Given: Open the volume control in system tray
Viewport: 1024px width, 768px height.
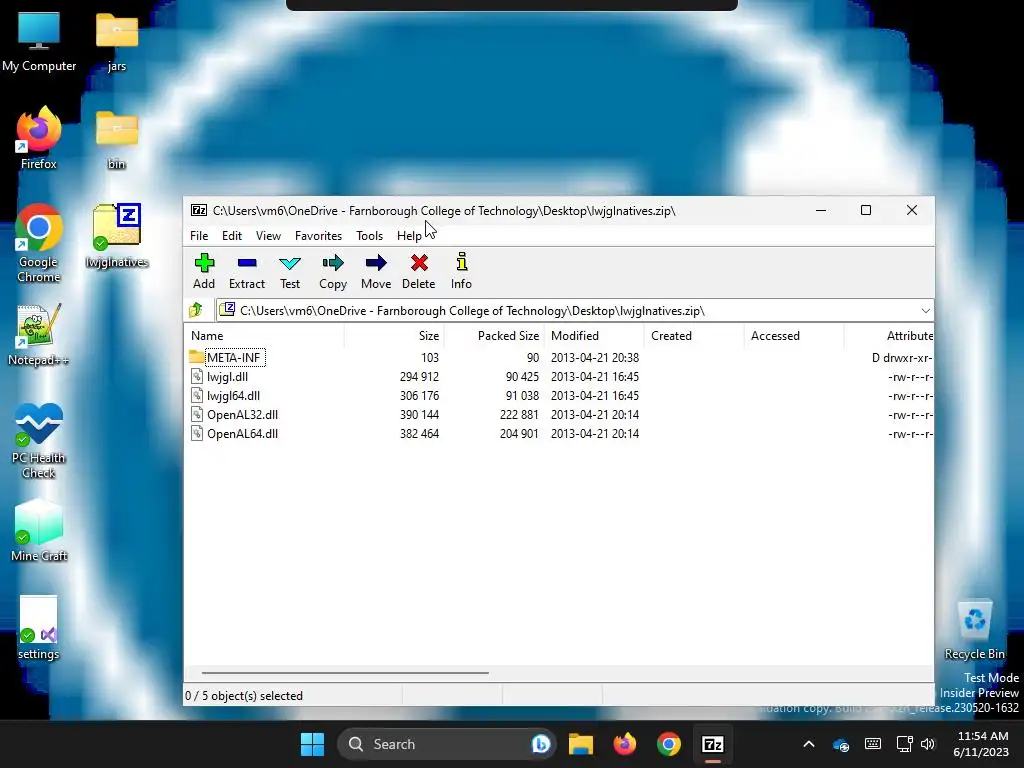Looking at the screenshot, I should click(927, 744).
